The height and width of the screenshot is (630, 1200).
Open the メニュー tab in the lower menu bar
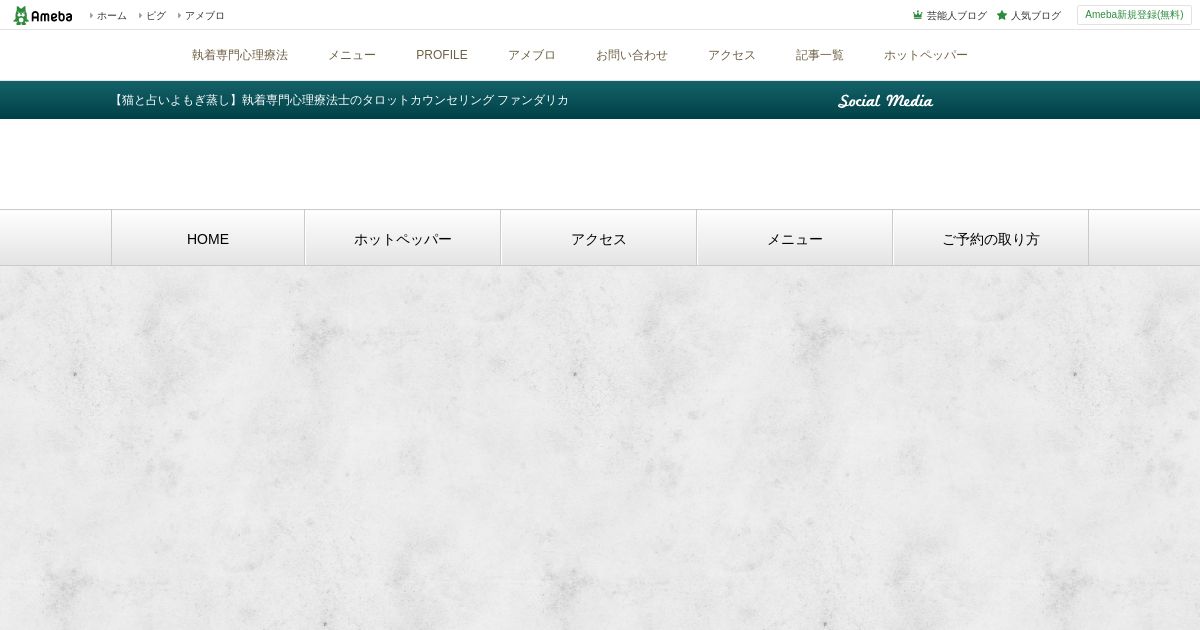[795, 238]
